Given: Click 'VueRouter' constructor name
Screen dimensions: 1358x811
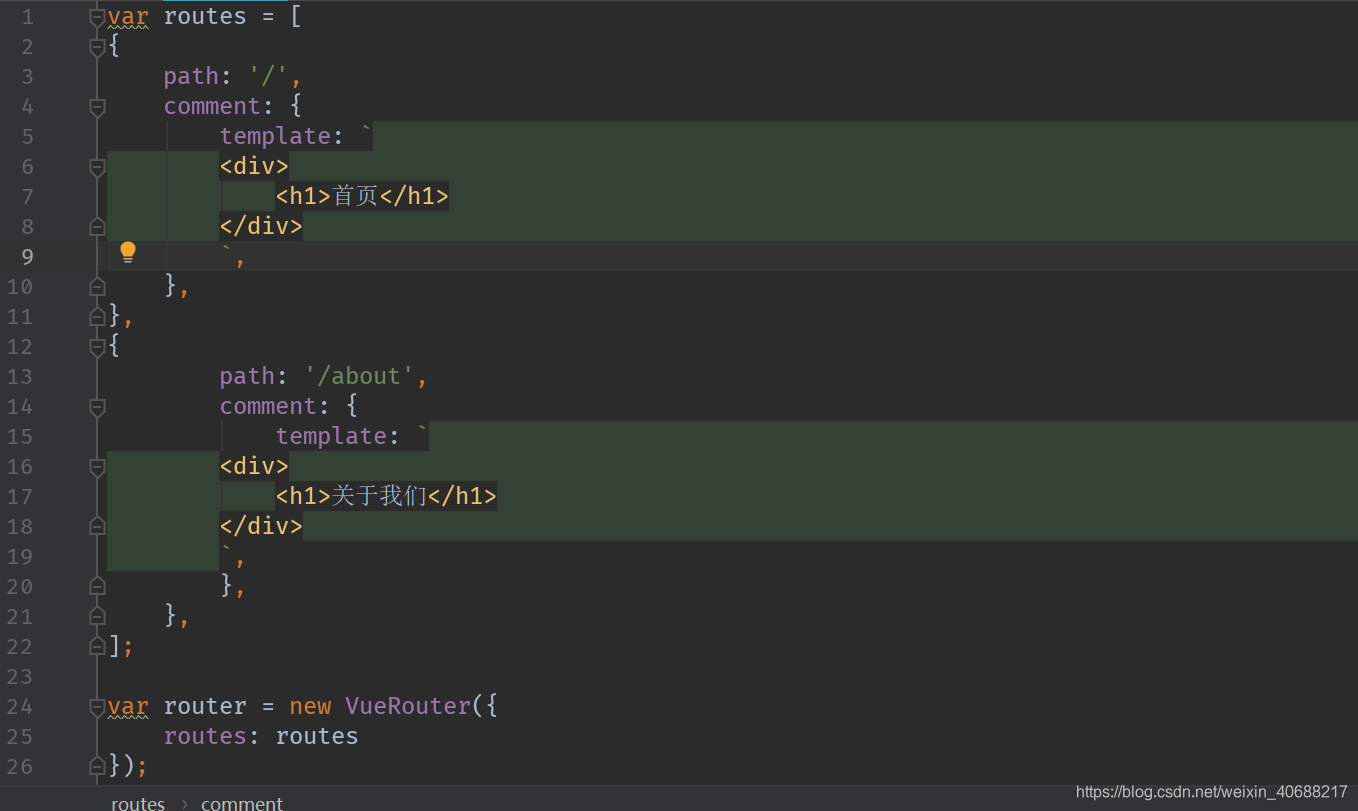Looking at the screenshot, I should (408, 707).
